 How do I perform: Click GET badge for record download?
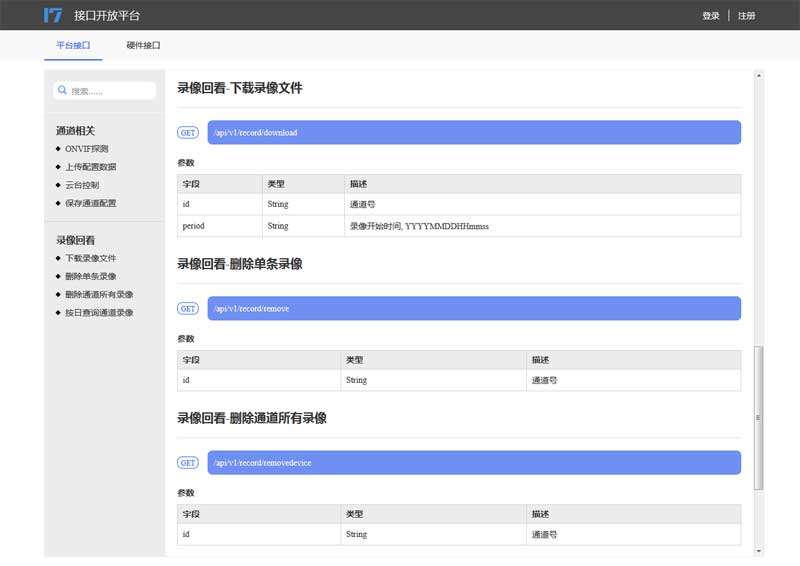[x=187, y=133]
